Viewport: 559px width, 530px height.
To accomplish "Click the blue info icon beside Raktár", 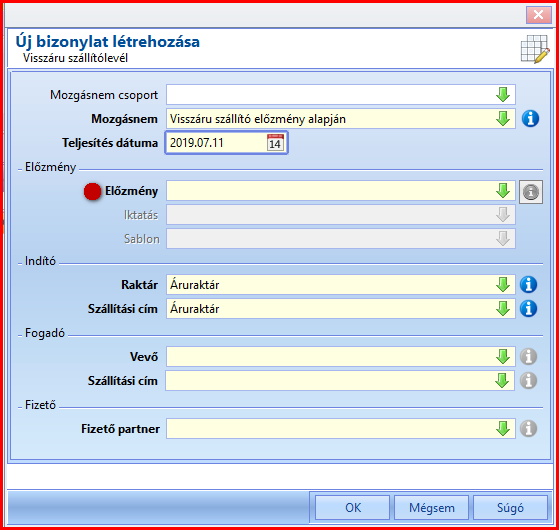I will coord(528,284).
